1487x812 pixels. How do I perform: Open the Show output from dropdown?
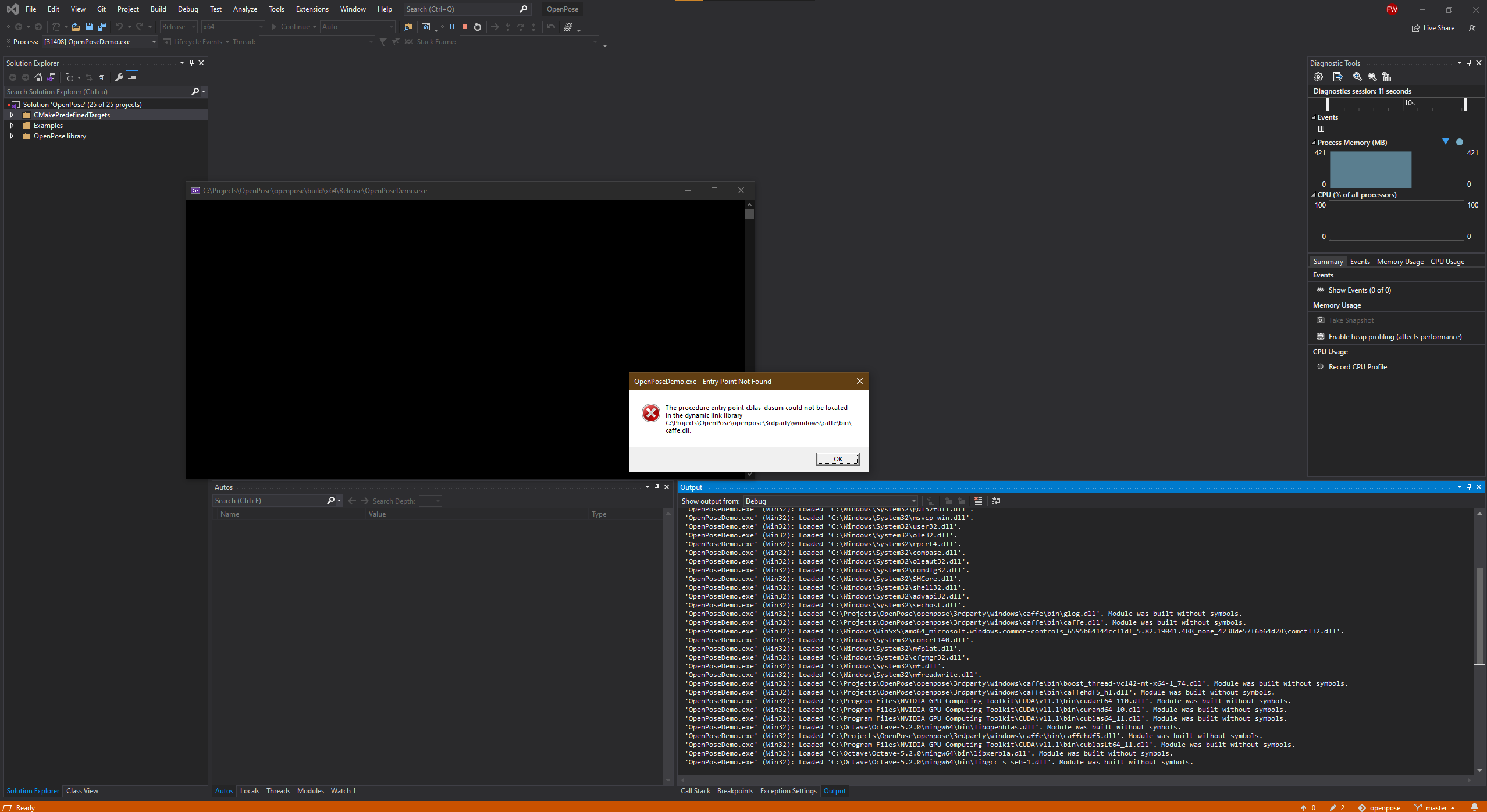pos(830,501)
